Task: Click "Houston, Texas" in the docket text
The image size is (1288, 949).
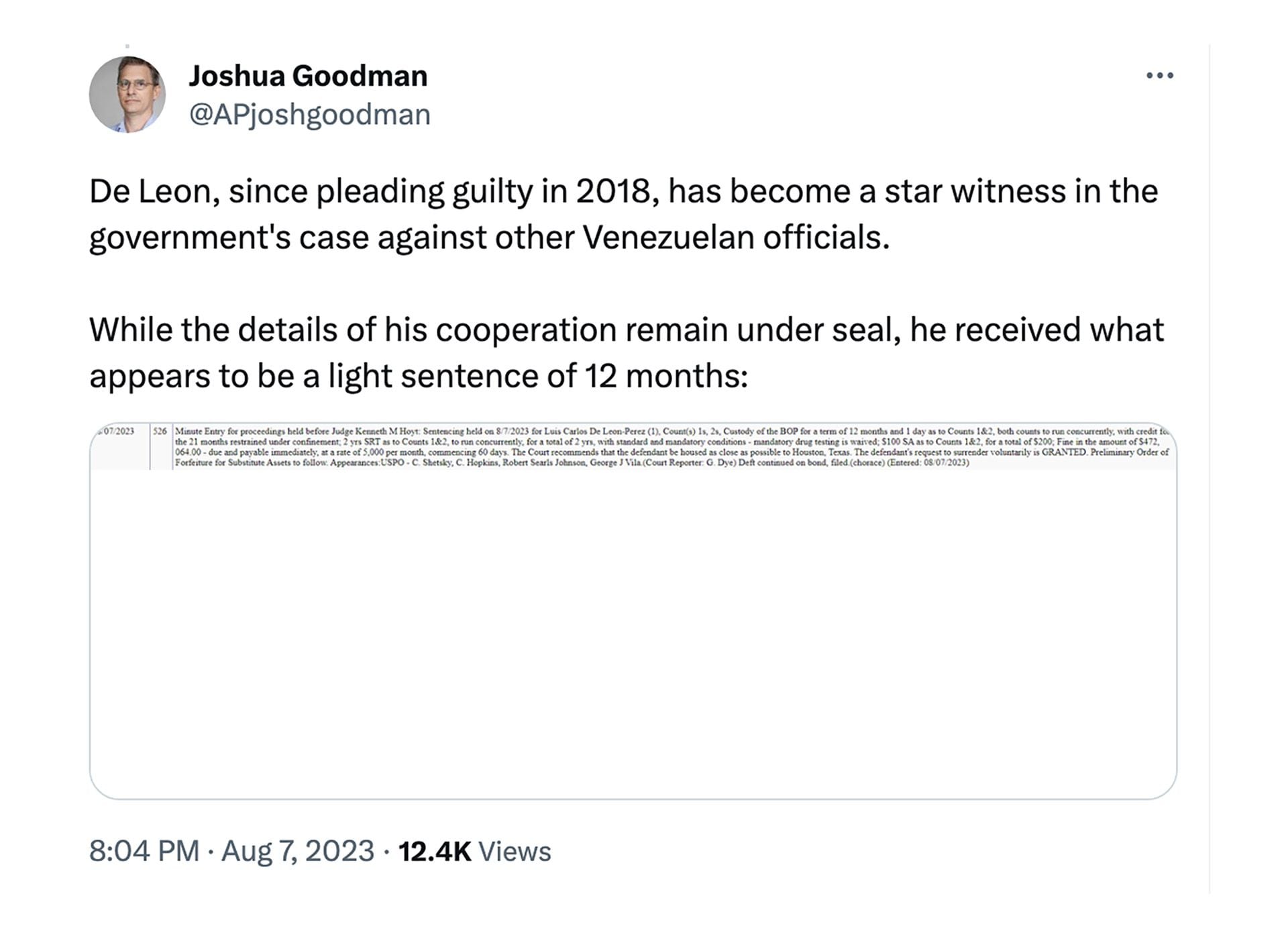Action: [821, 452]
